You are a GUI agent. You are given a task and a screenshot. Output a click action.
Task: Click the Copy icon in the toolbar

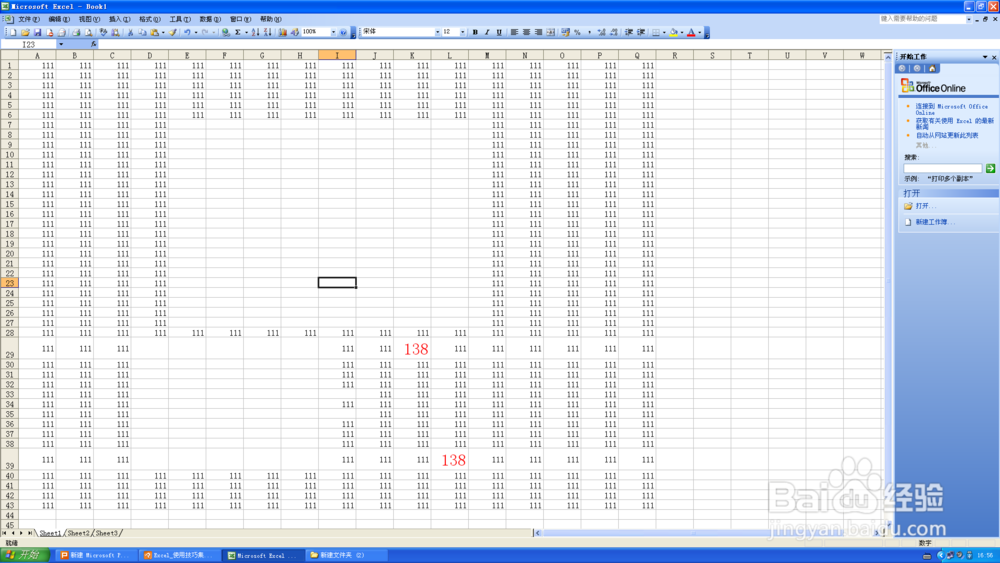142,32
